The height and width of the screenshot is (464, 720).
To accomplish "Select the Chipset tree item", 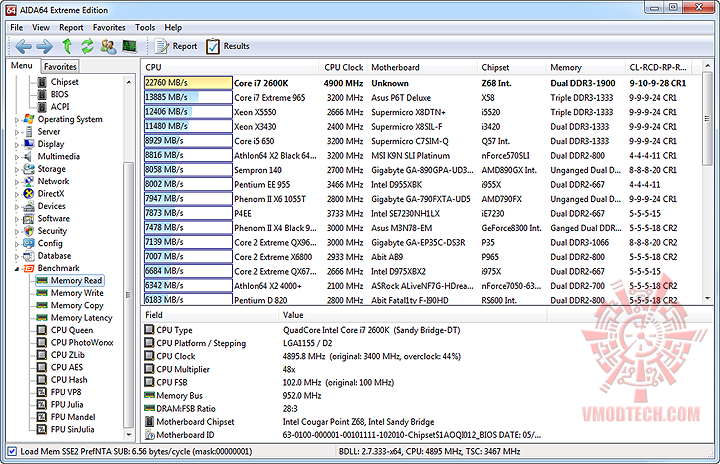I will coord(64,82).
